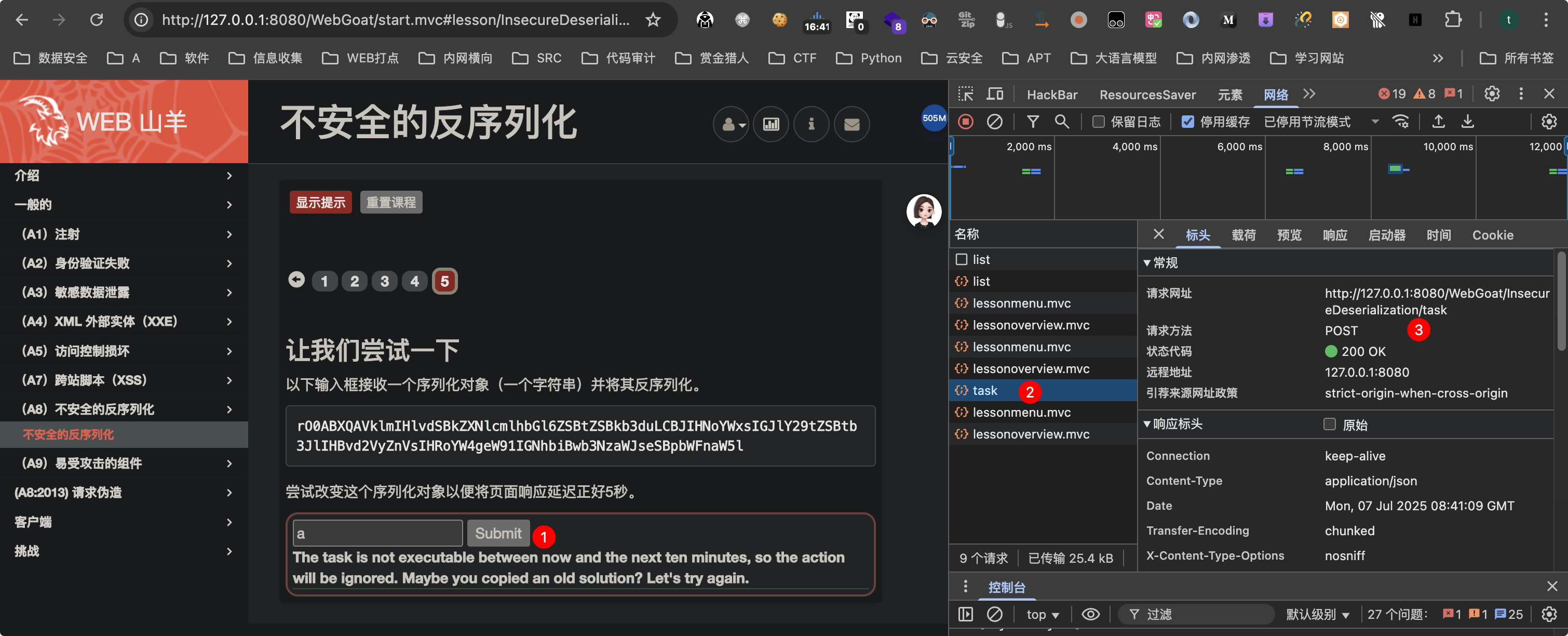Tick checkbox beside first list request
The width and height of the screenshot is (1568, 636).
pyautogui.click(x=961, y=259)
